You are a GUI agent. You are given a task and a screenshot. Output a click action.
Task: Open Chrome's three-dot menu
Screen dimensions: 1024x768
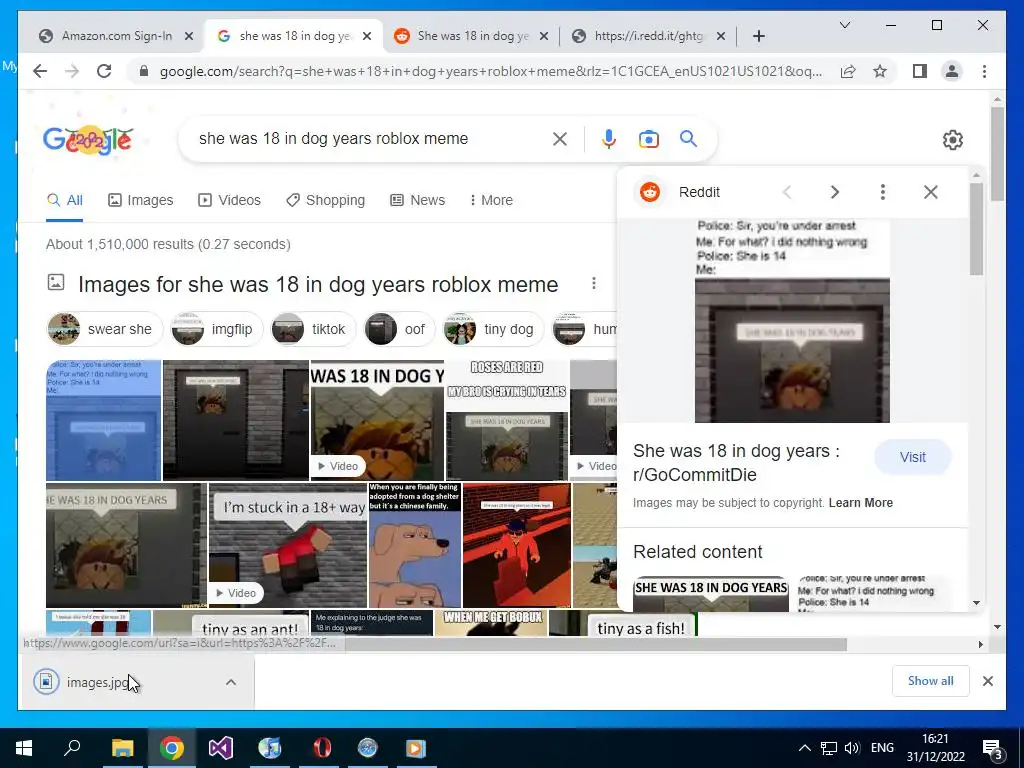click(984, 71)
